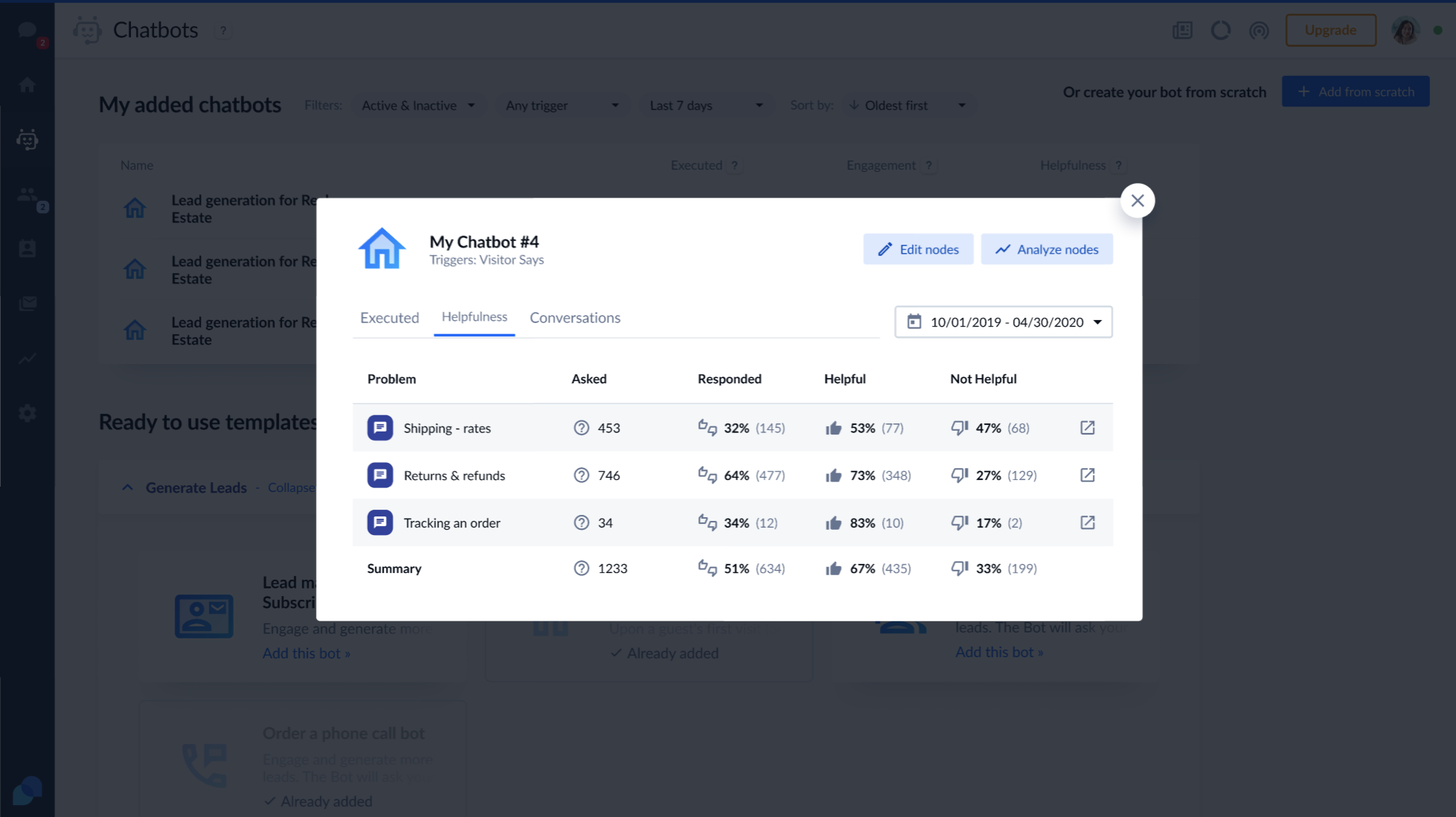The image size is (1456, 817).
Task: Click thumbs up icon in Shipping - rates row
Action: click(x=834, y=428)
